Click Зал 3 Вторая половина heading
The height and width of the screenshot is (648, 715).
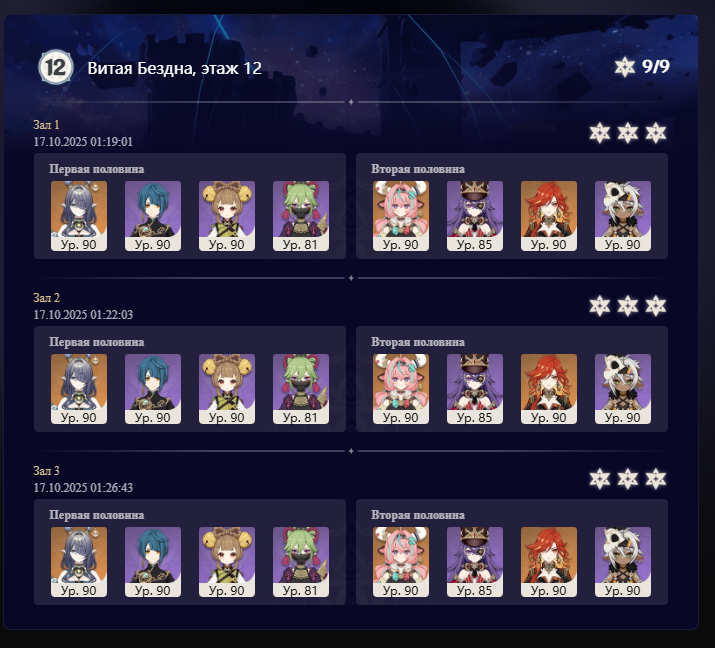(x=418, y=515)
